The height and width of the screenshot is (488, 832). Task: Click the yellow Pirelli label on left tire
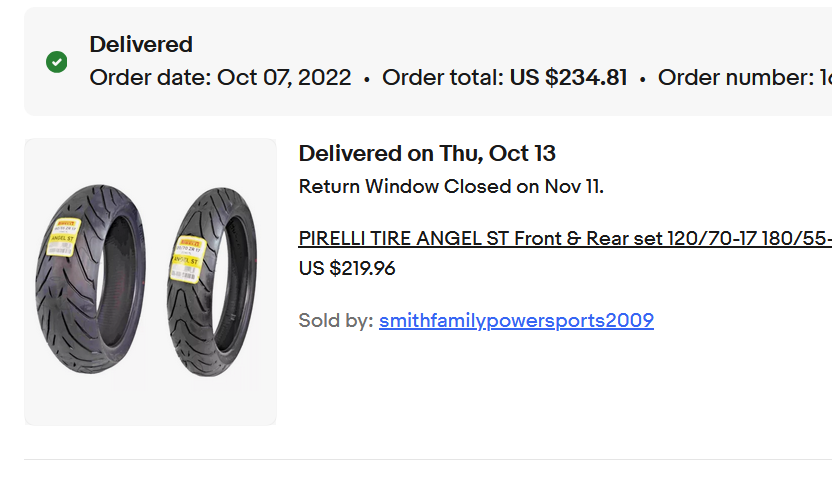coord(64,237)
